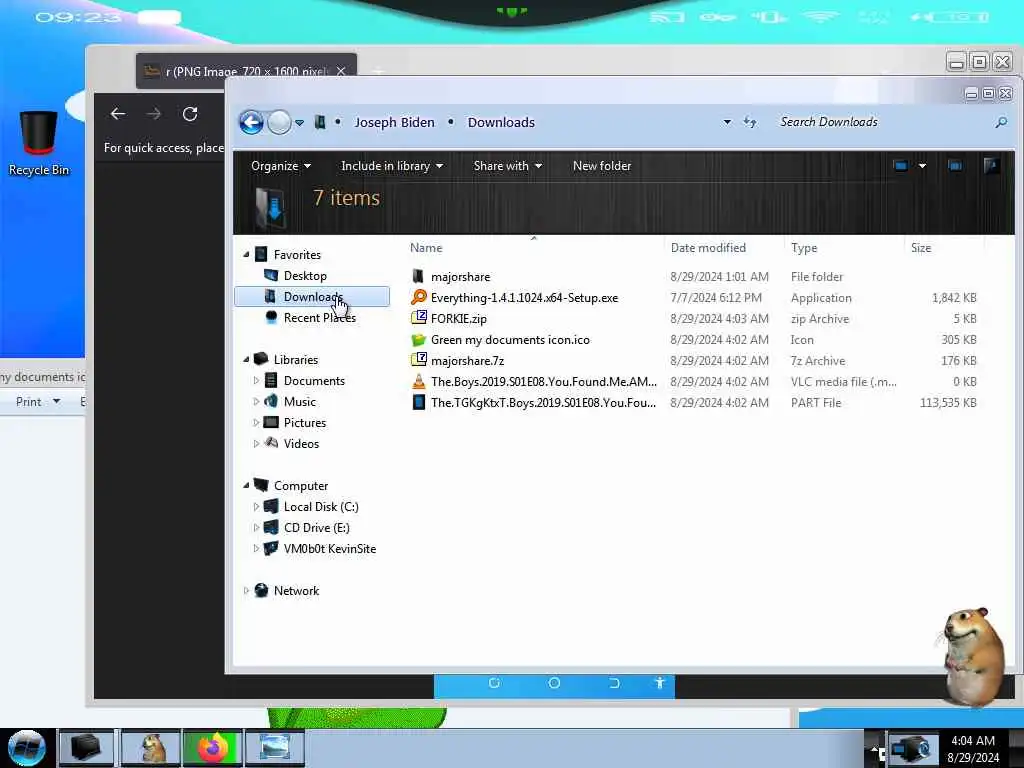Image resolution: width=1024 pixels, height=768 pixels.
Task: Click the refresh icon beside address bar
Action: click(750, 122)
